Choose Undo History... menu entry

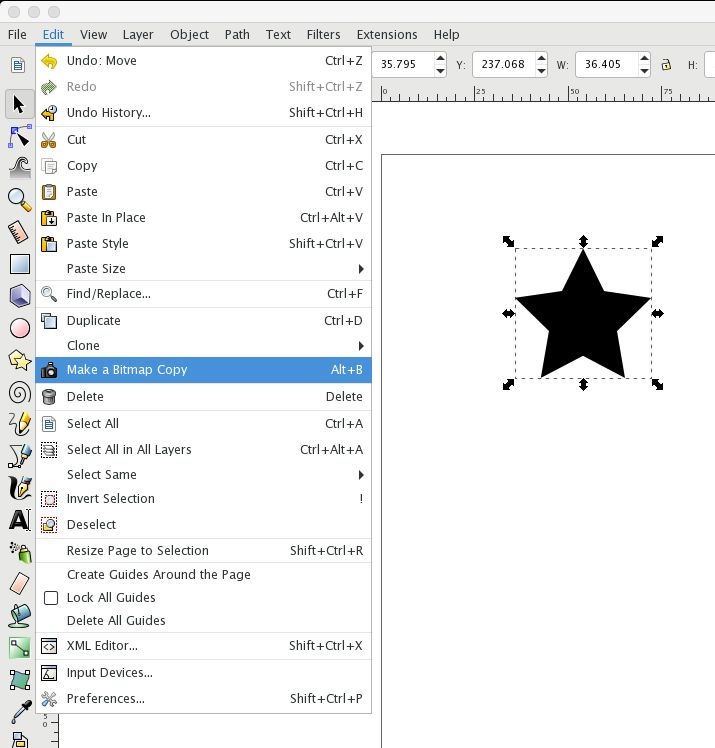pyautogui.click(x=204, y=113)
